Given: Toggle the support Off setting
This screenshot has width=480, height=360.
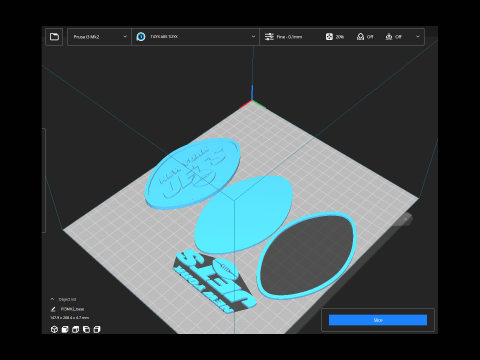Looking at the screenshot, I should (365, 37).
